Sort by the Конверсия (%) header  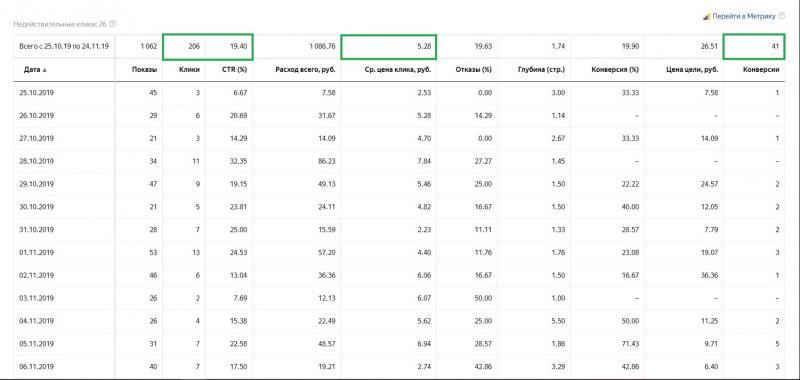pyautogui.click(x=615, y=70)
